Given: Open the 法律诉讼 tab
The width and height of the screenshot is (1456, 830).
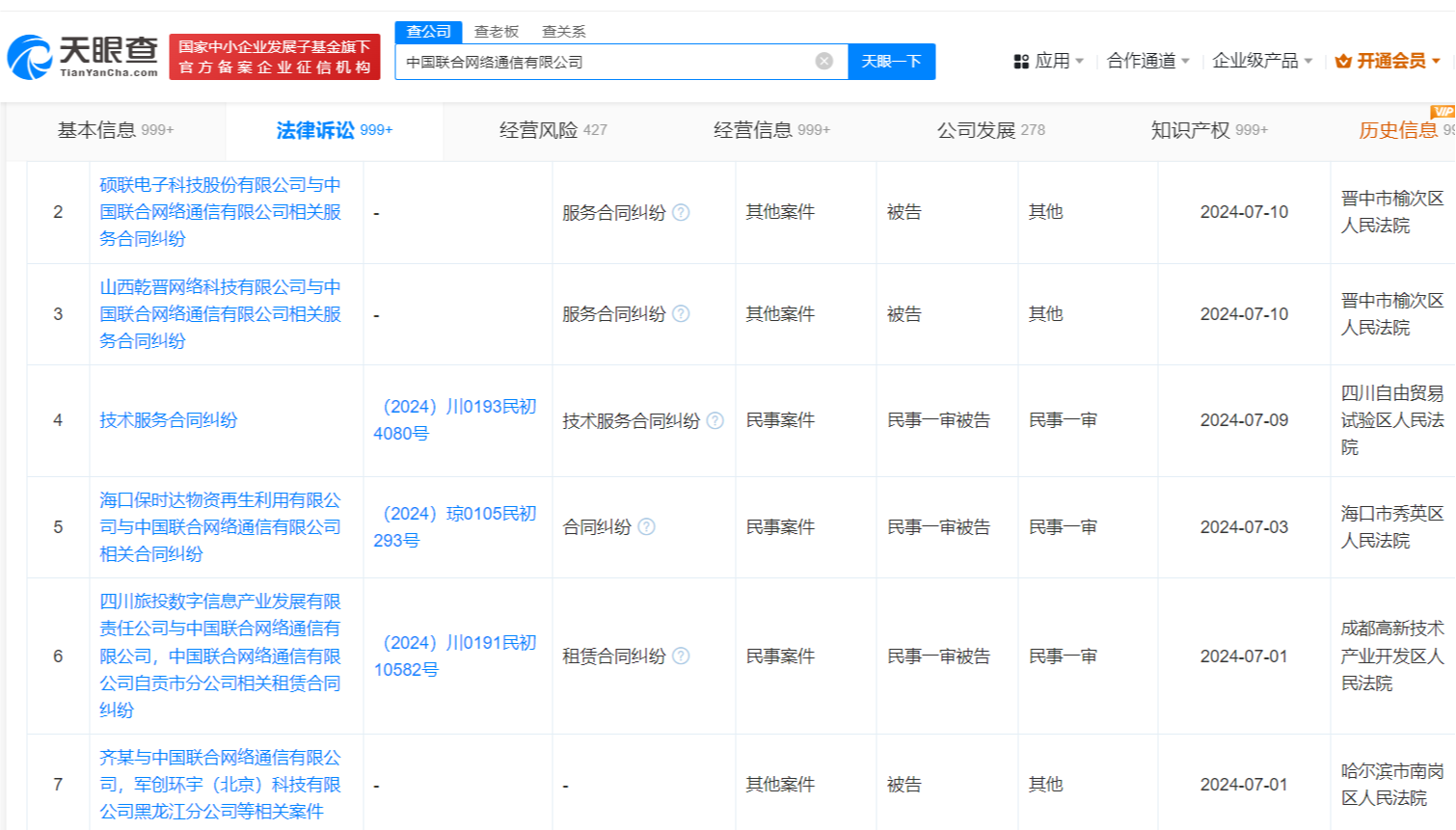Looking at the screenshot, I should coord(335,130).
